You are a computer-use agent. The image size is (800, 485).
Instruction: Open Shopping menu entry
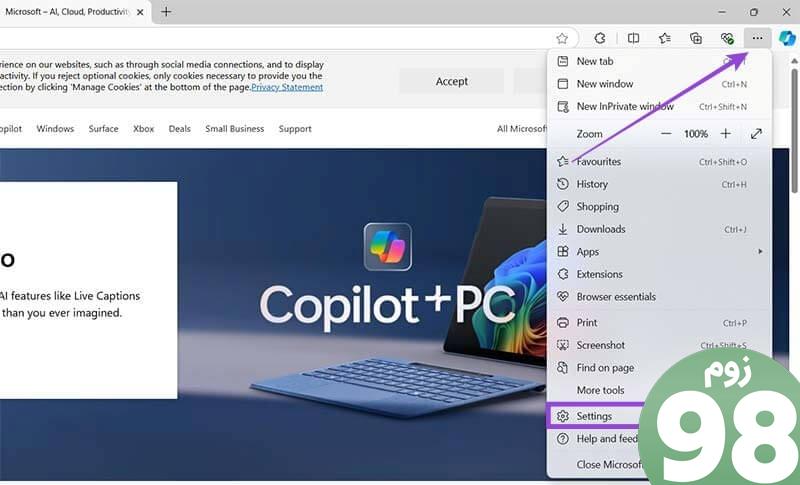(658, 207)
